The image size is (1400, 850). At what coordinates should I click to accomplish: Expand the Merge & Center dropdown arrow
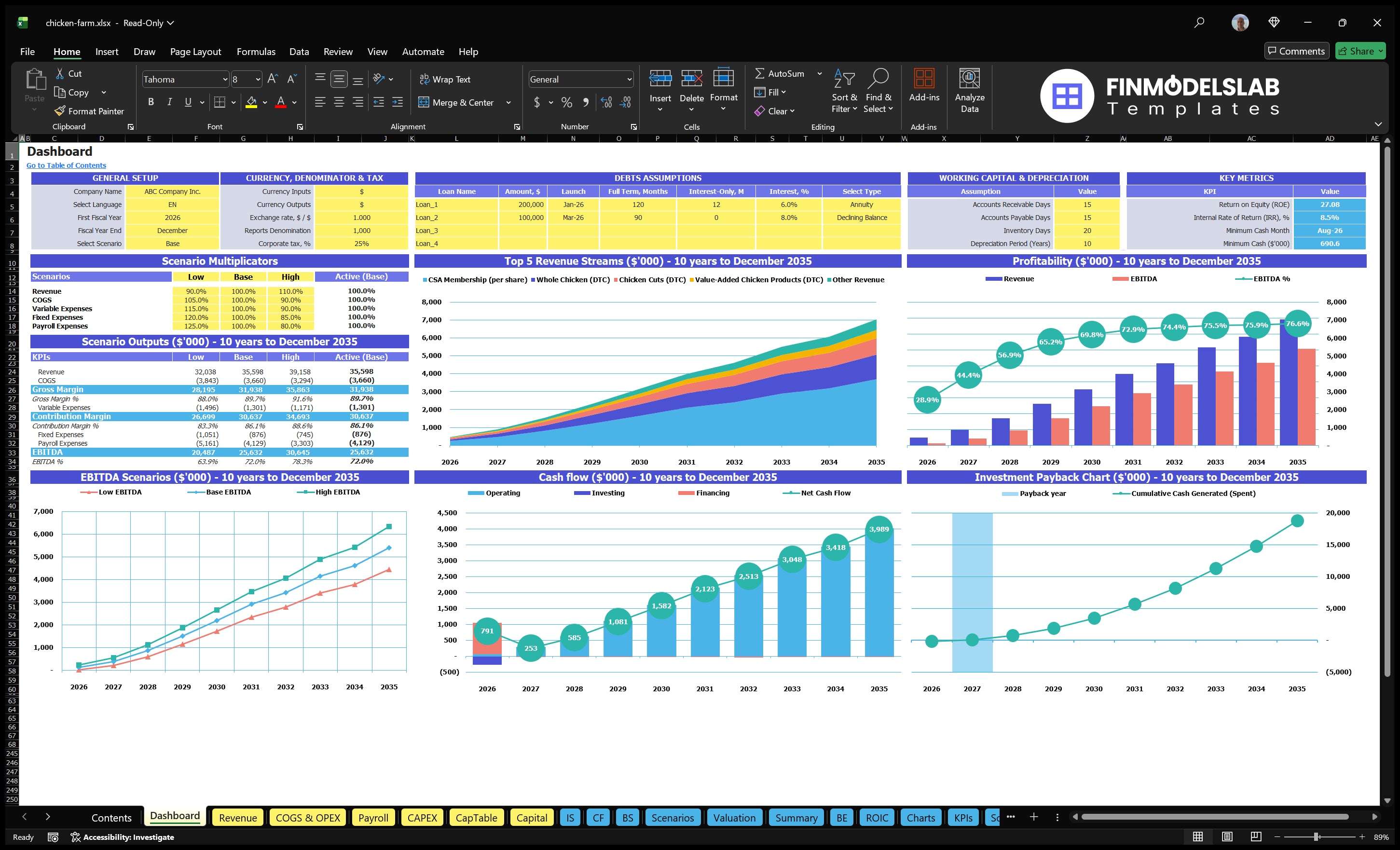coord(508,103)
